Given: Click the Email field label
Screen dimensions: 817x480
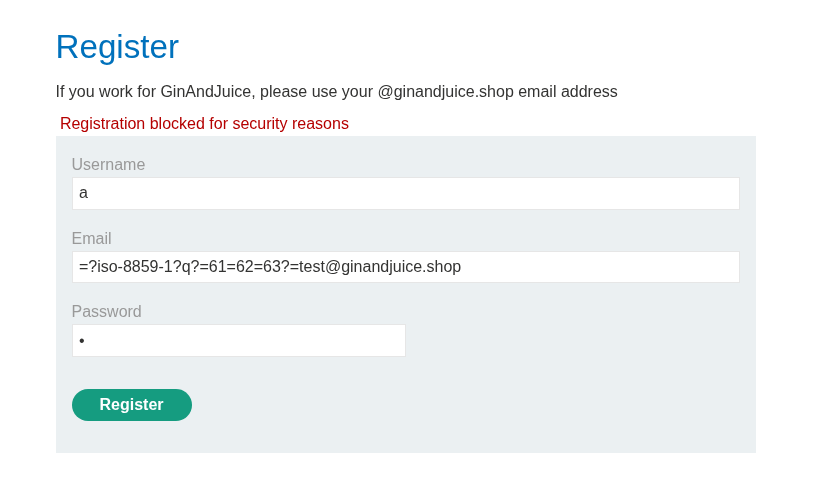Looking at the screenshot, I should (x=92, y=239).
